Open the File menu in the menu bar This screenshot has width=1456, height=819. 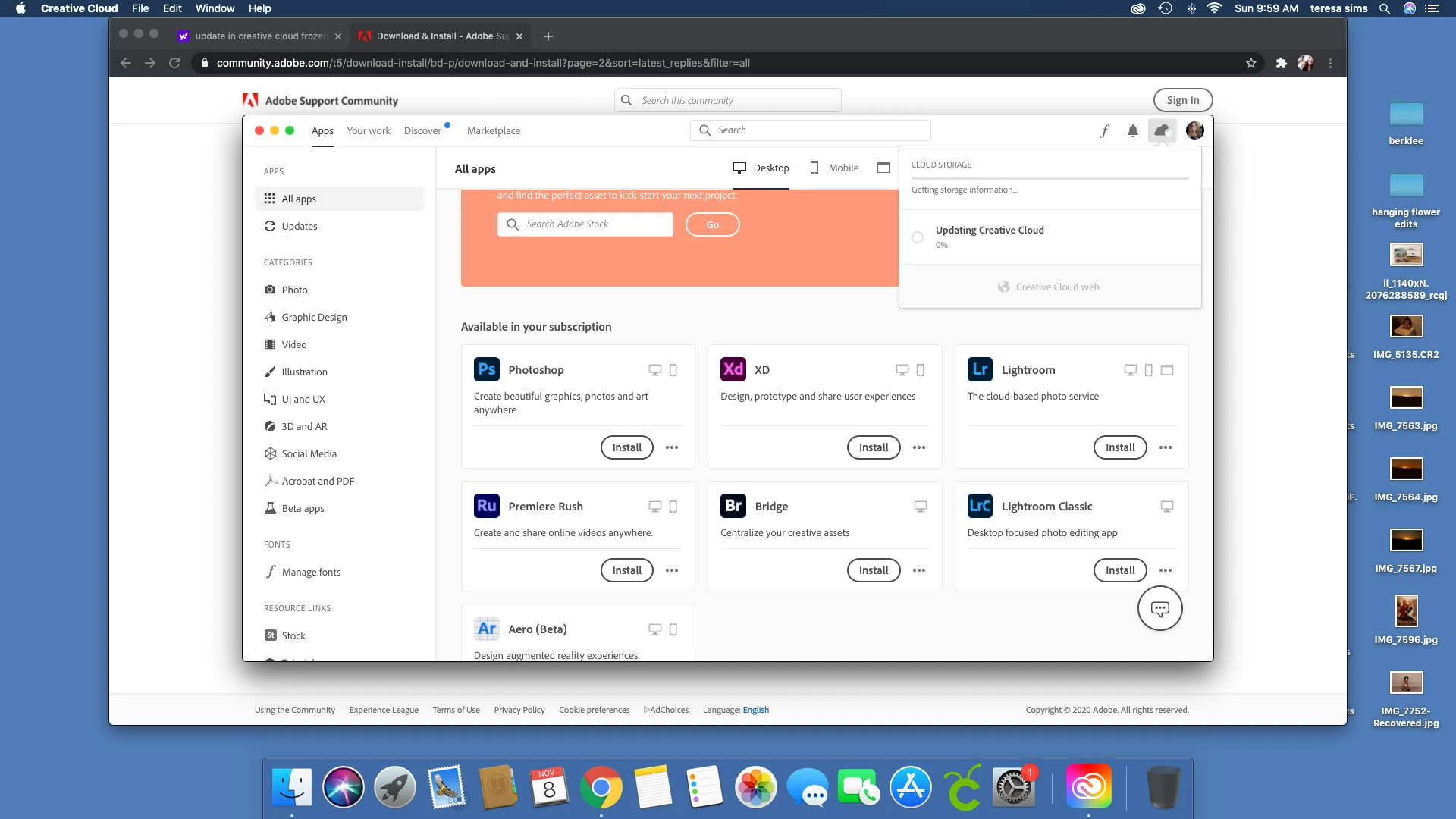(x=140, y=8)
